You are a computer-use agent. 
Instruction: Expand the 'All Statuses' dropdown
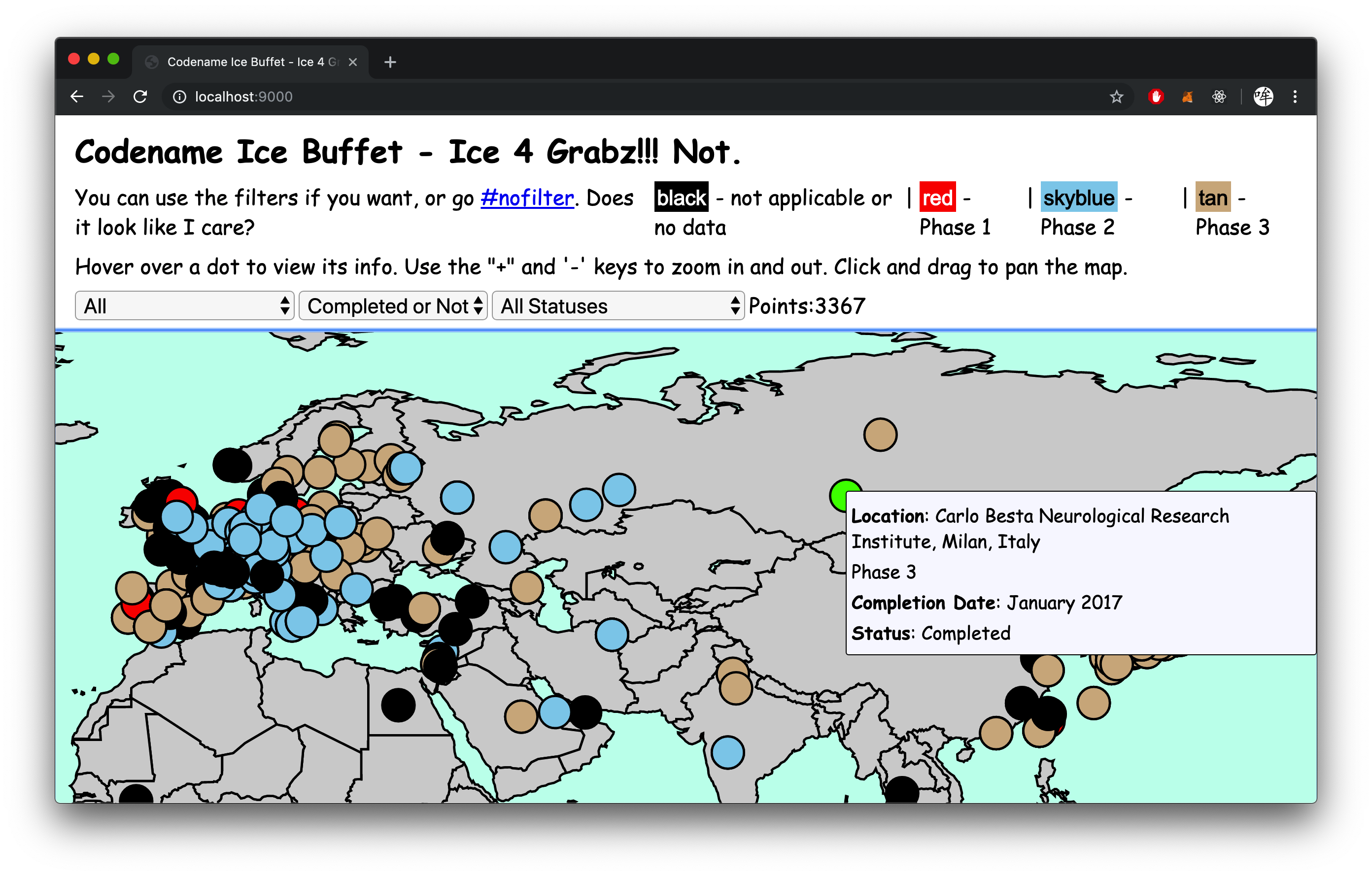click(x=617, y=306)
